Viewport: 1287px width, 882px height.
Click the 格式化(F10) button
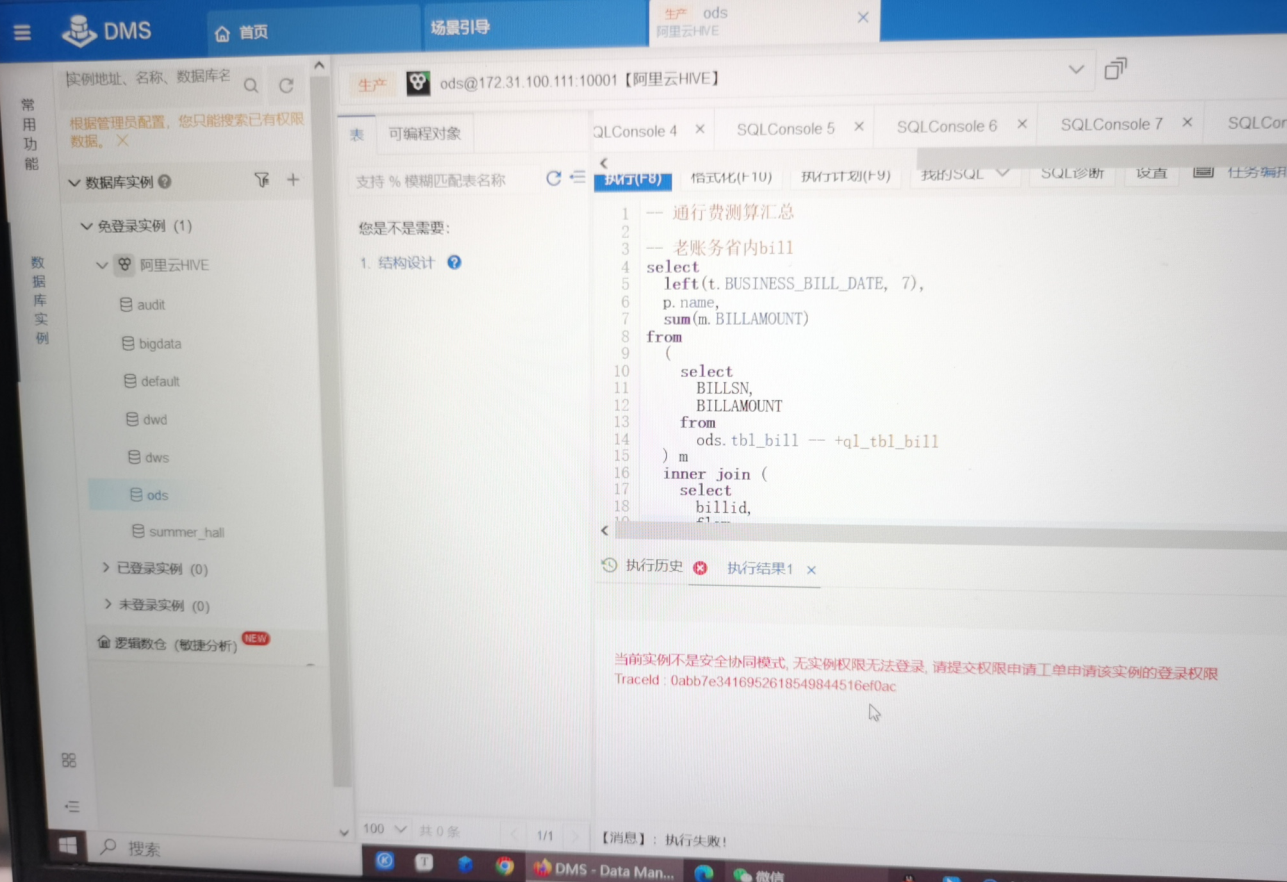tap(731, 176)
